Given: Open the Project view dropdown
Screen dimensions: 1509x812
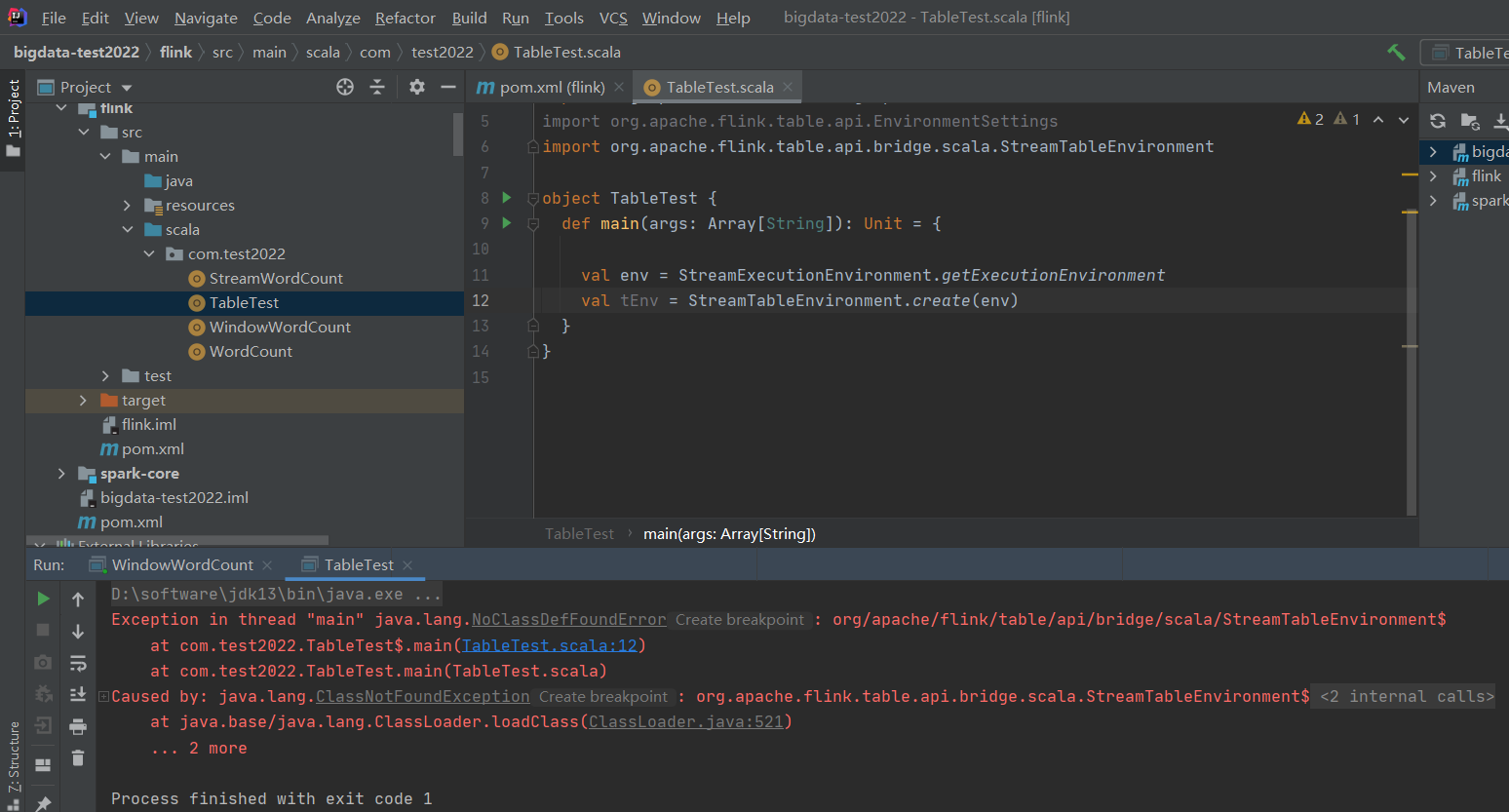Looking at the screenshot, I should click(x=127, y=88).
